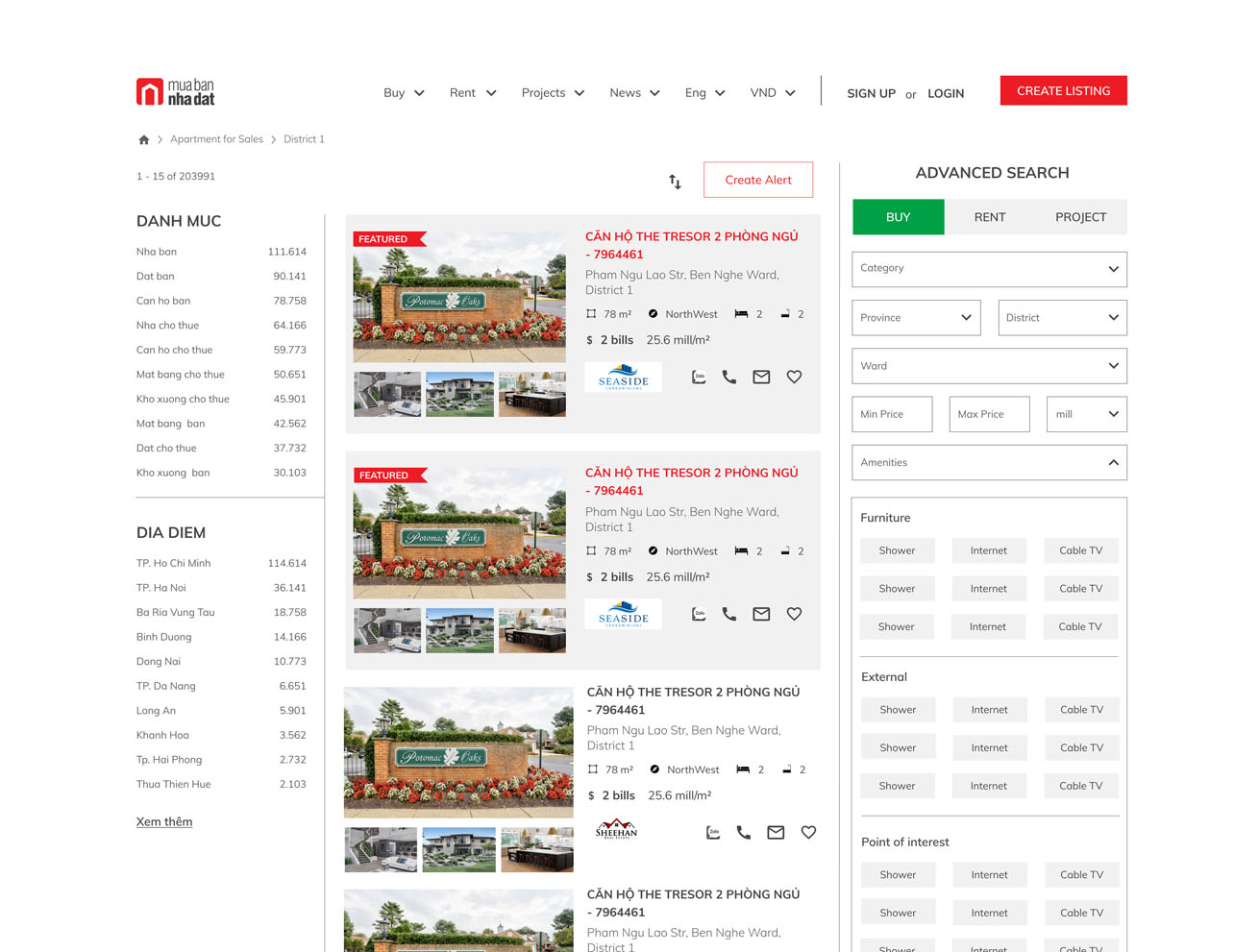Open second thumbnail of first featured listing

pos(459,394)
